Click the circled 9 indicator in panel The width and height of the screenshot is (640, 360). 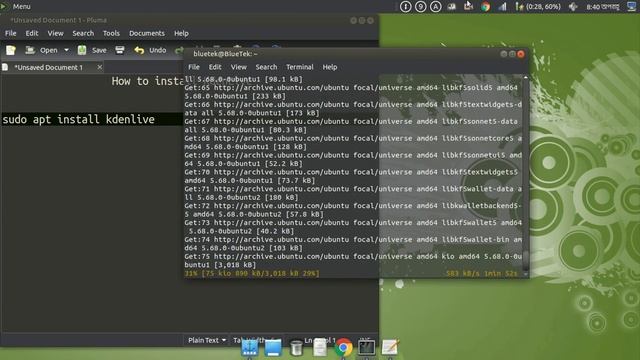click(420, 7)
